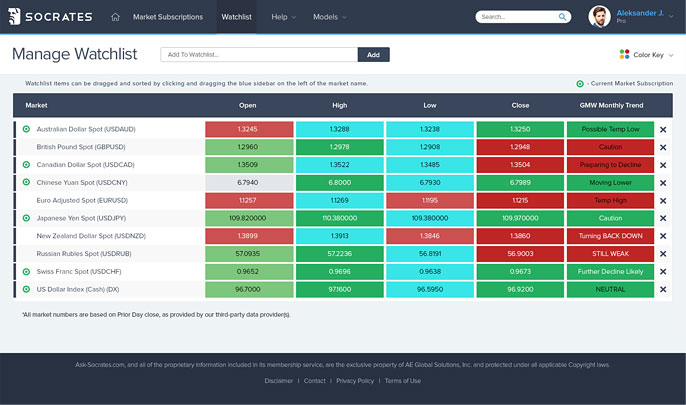This screenshot has width=686, height=405.
Task: Select Australian Dollar Spot (USDAUD) name
Action: point(86,129)
